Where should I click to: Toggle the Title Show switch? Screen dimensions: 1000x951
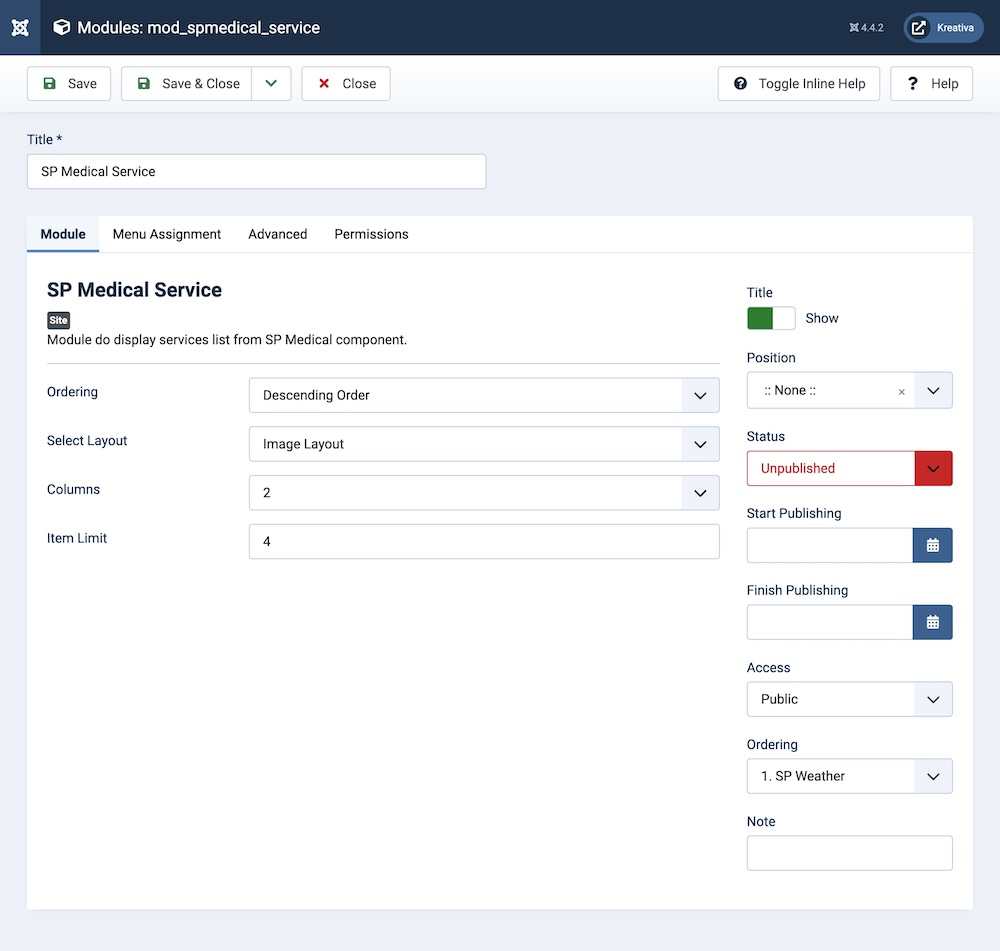771,318
